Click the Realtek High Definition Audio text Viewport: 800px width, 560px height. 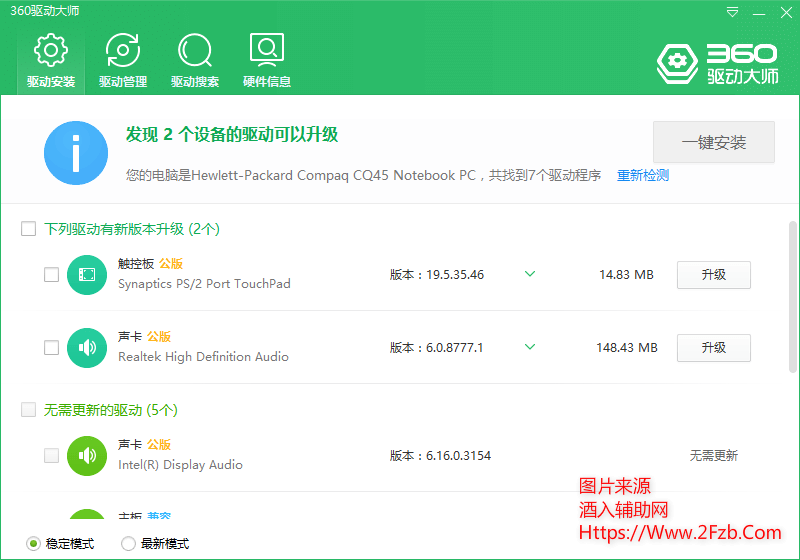point(203,357)
